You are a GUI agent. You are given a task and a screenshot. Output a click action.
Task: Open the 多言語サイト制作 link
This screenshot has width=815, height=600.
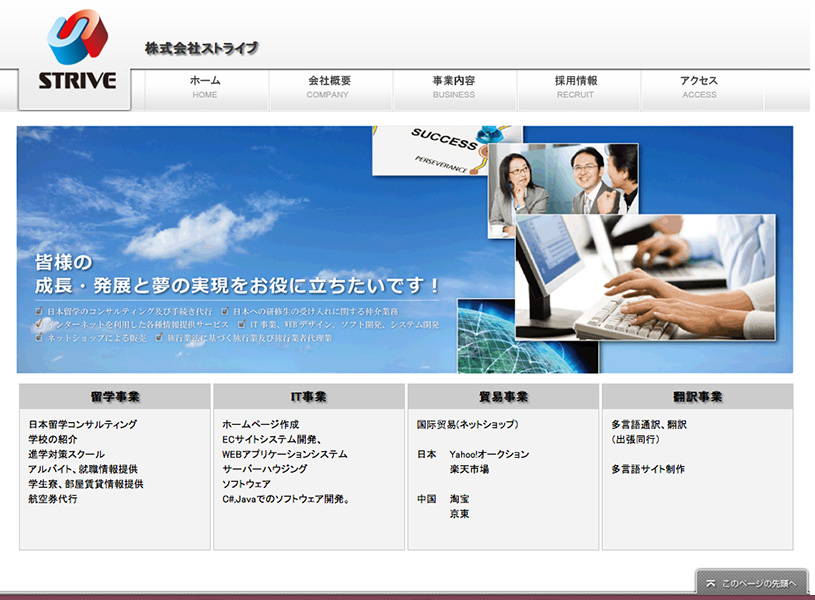click(x=648, y=469)
